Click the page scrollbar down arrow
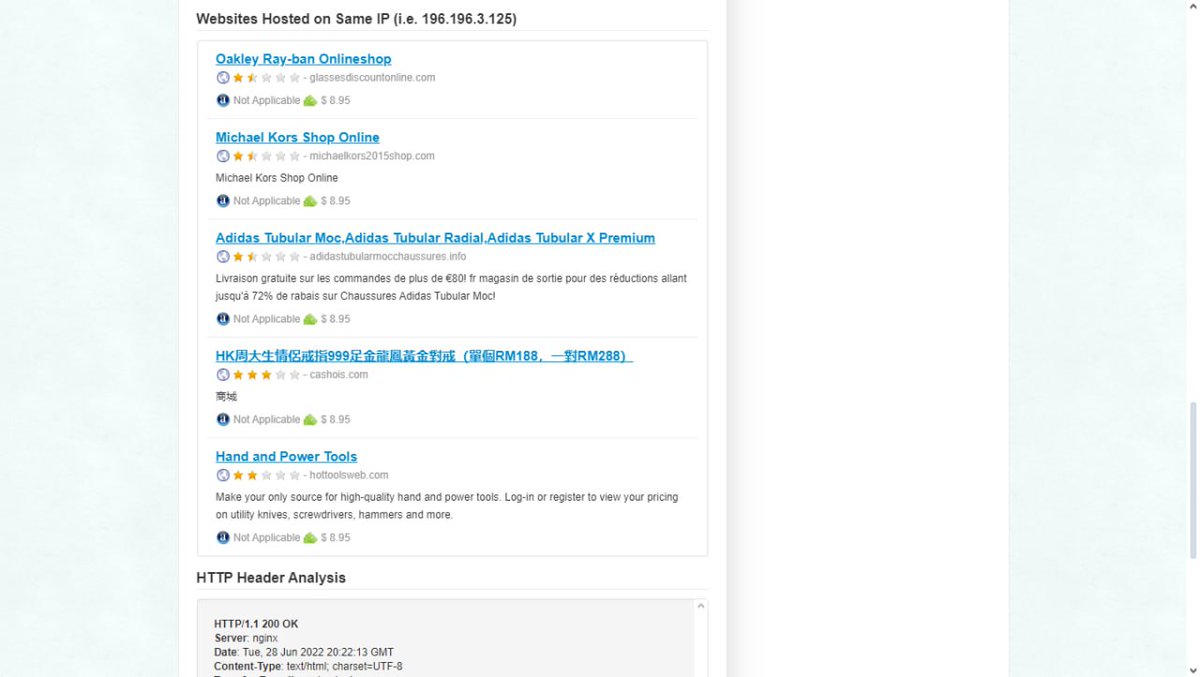This screenshot has height=677, width=1200. pos(1192,670)
